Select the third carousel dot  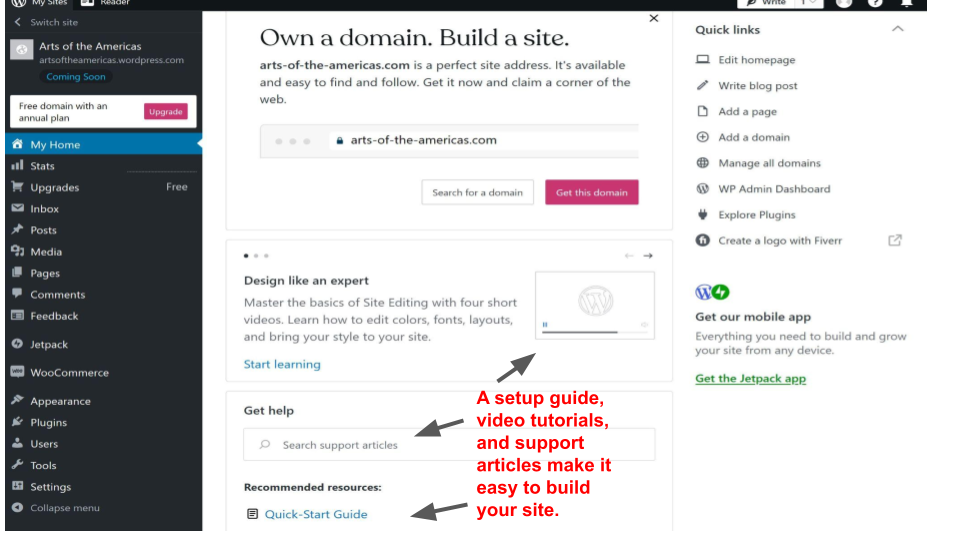tap(266, 256)
